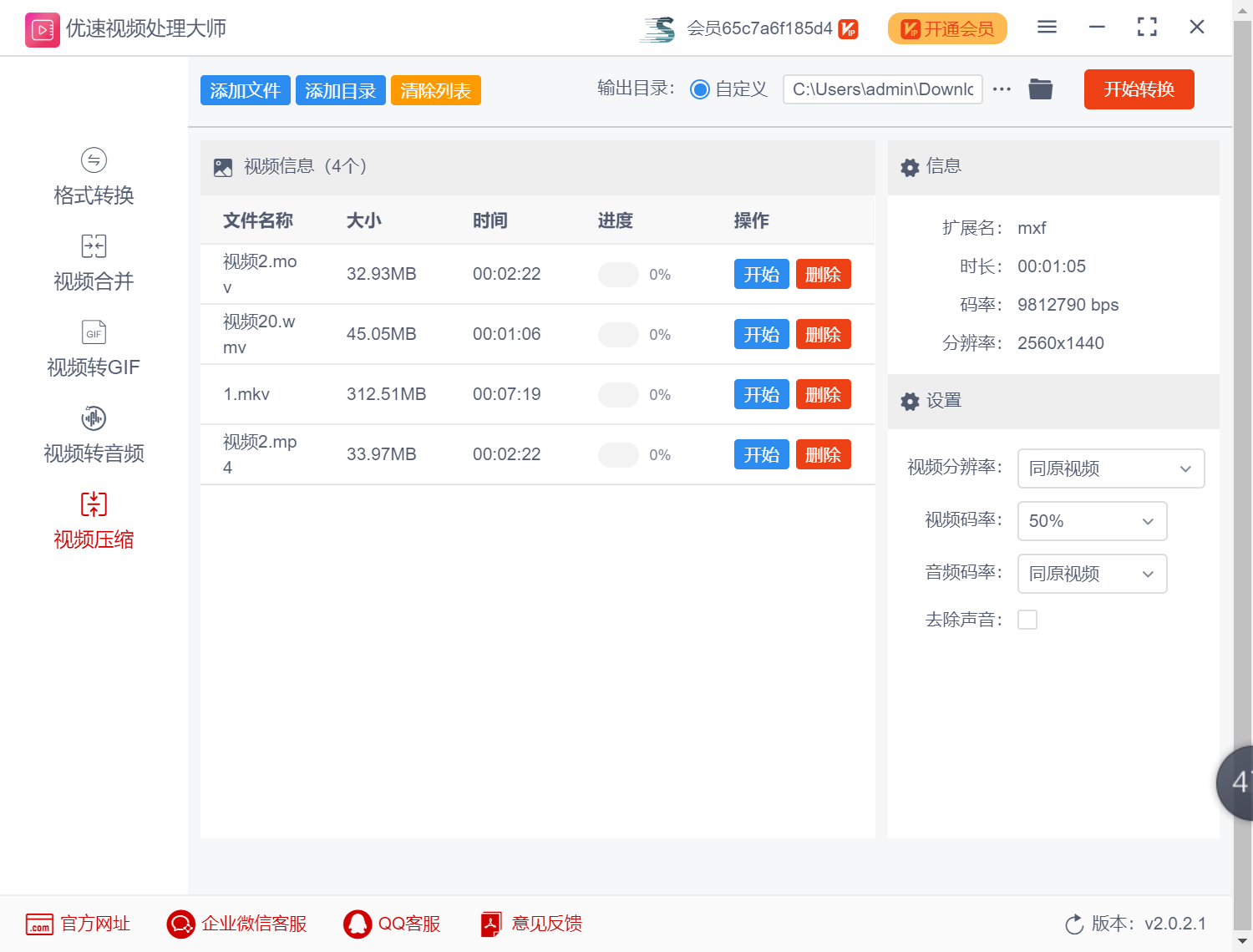Click the folder icon to browse output directory

point(1040,89)
